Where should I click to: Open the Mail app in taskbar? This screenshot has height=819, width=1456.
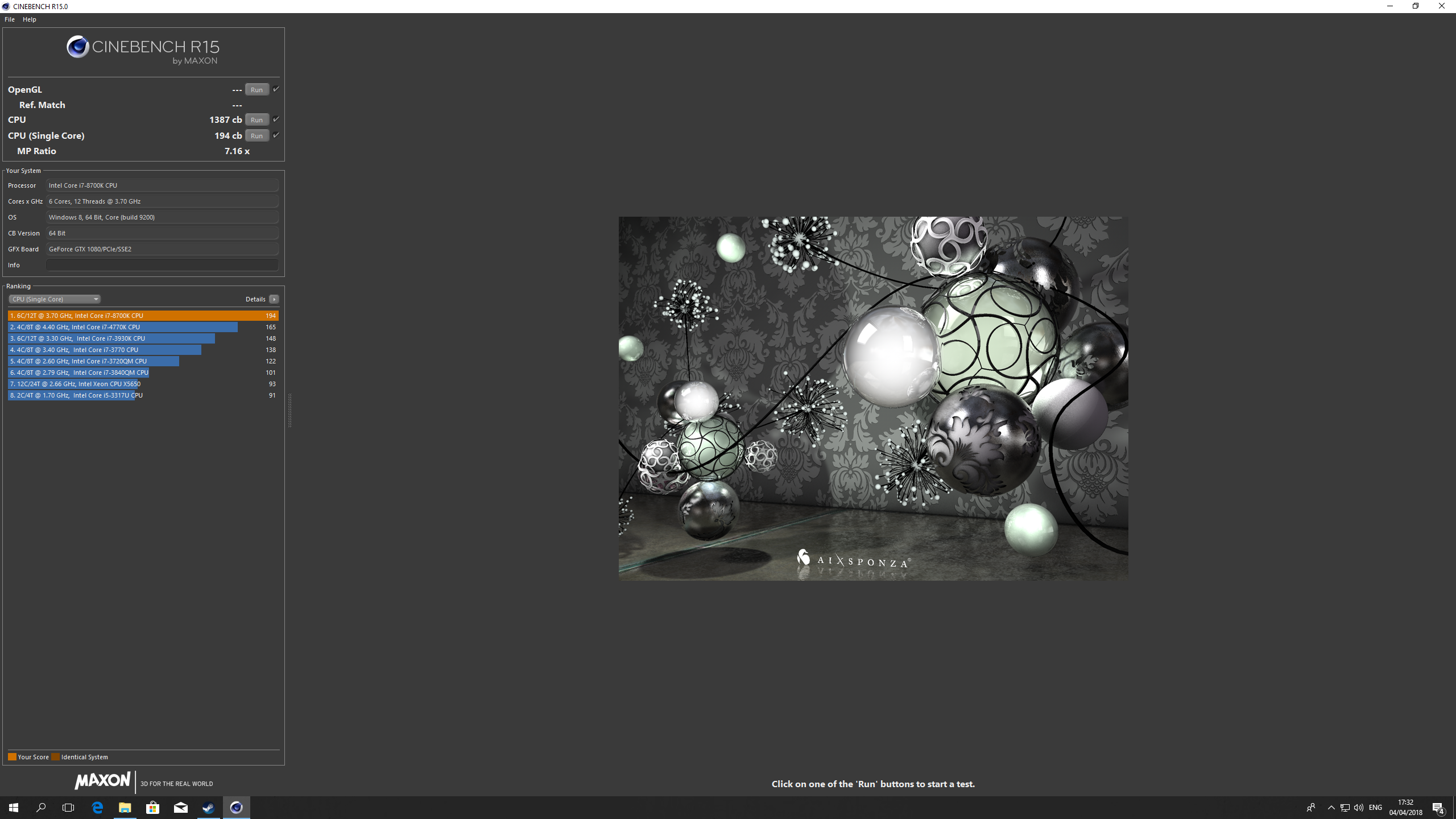pos(180,807)
